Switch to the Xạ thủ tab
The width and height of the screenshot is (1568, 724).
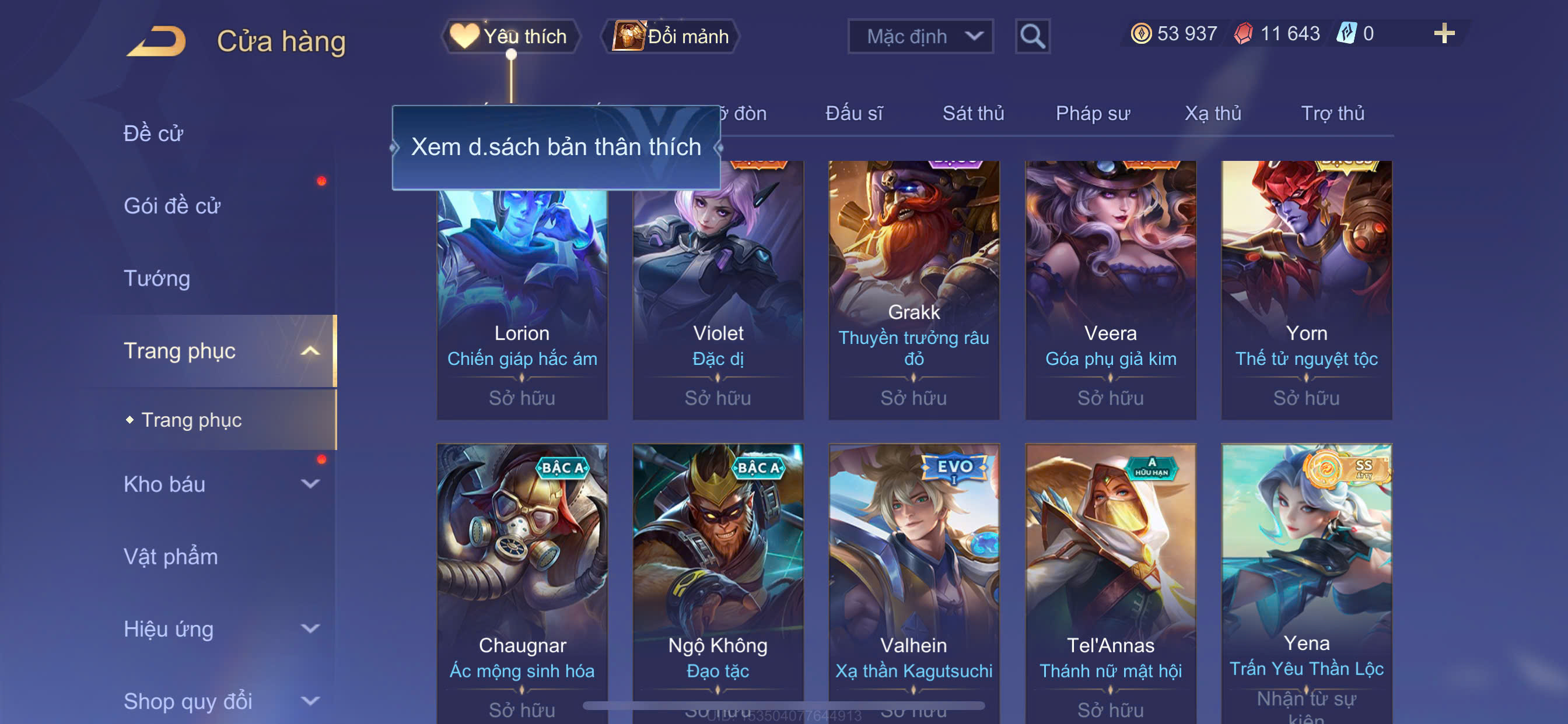click(x=1212, y=114)
